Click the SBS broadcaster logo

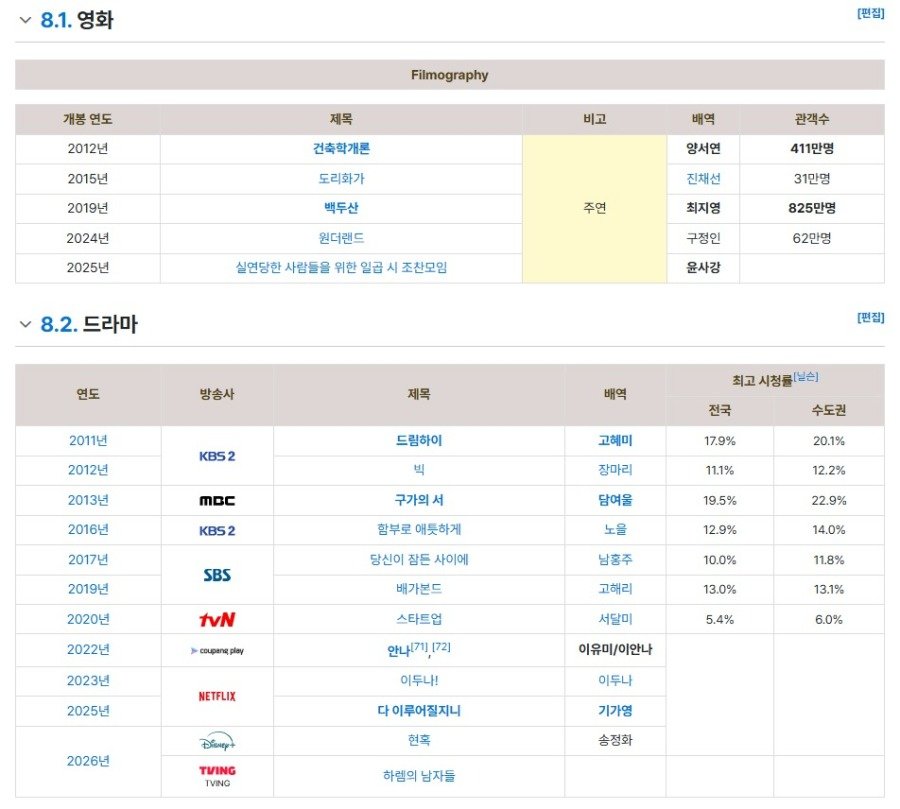click(x=217, y=575)
